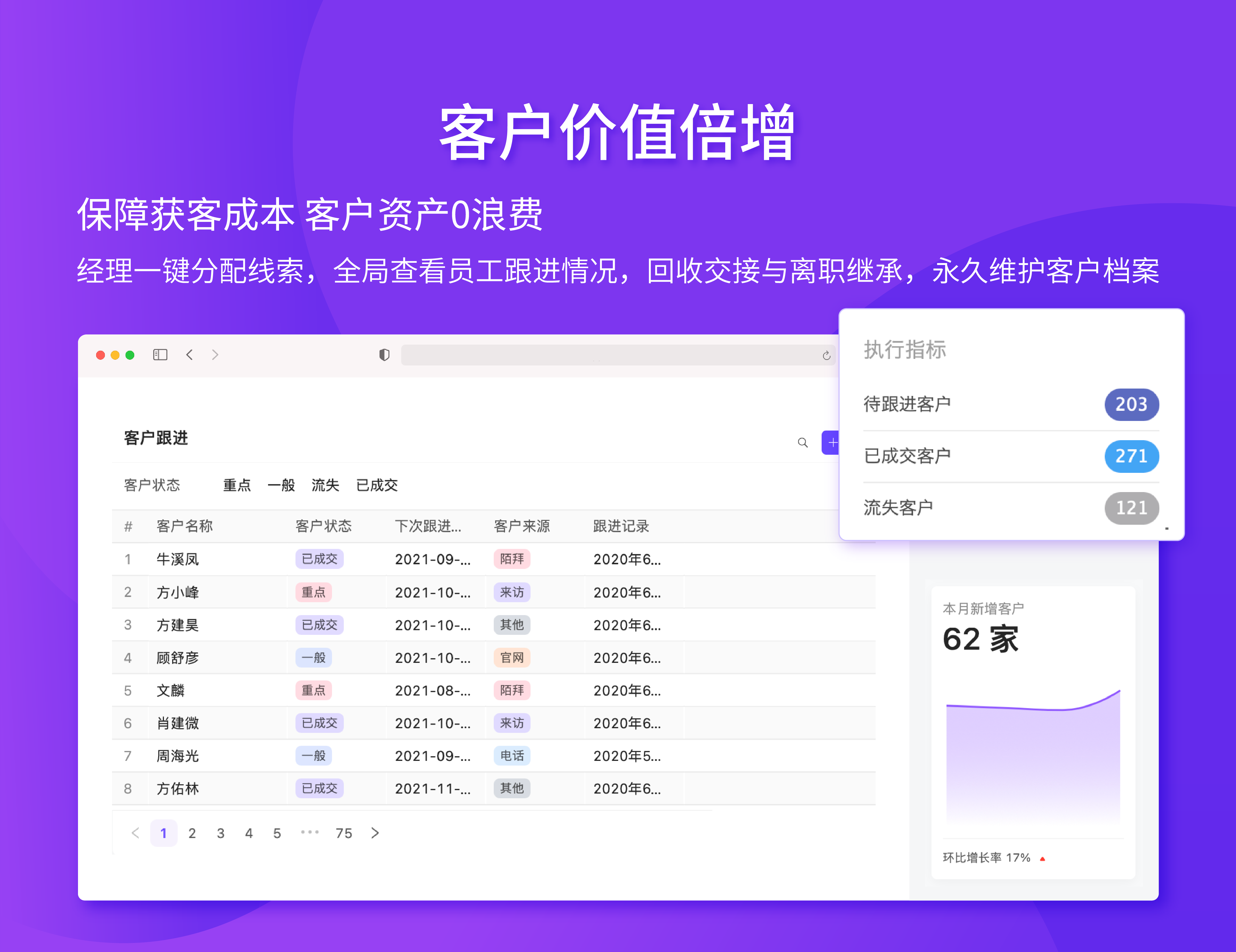Sort by the 客户名称 column header

[x=185, y=526]
